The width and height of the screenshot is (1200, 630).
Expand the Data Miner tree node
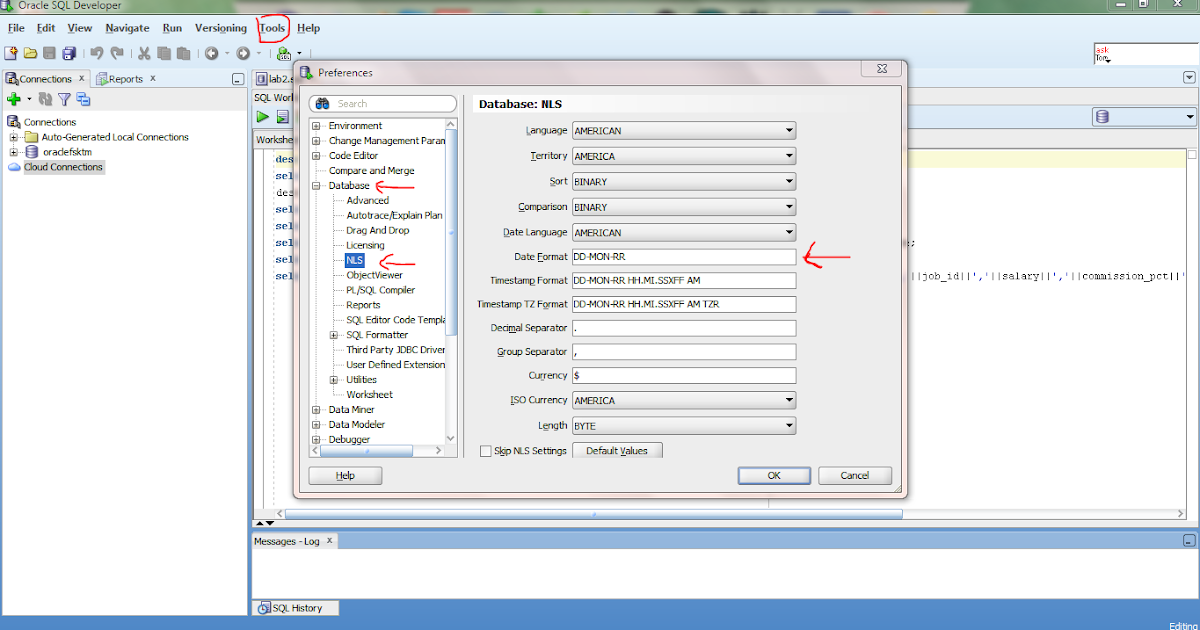pyautogui.click(x=314, y=409)
